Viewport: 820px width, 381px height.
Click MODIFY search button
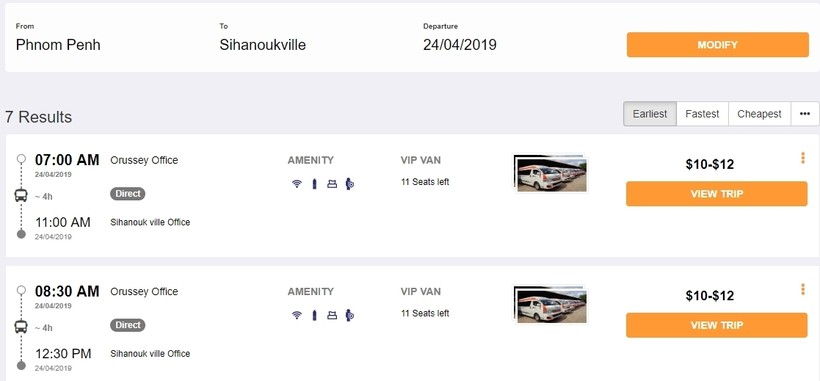(718, 45)
